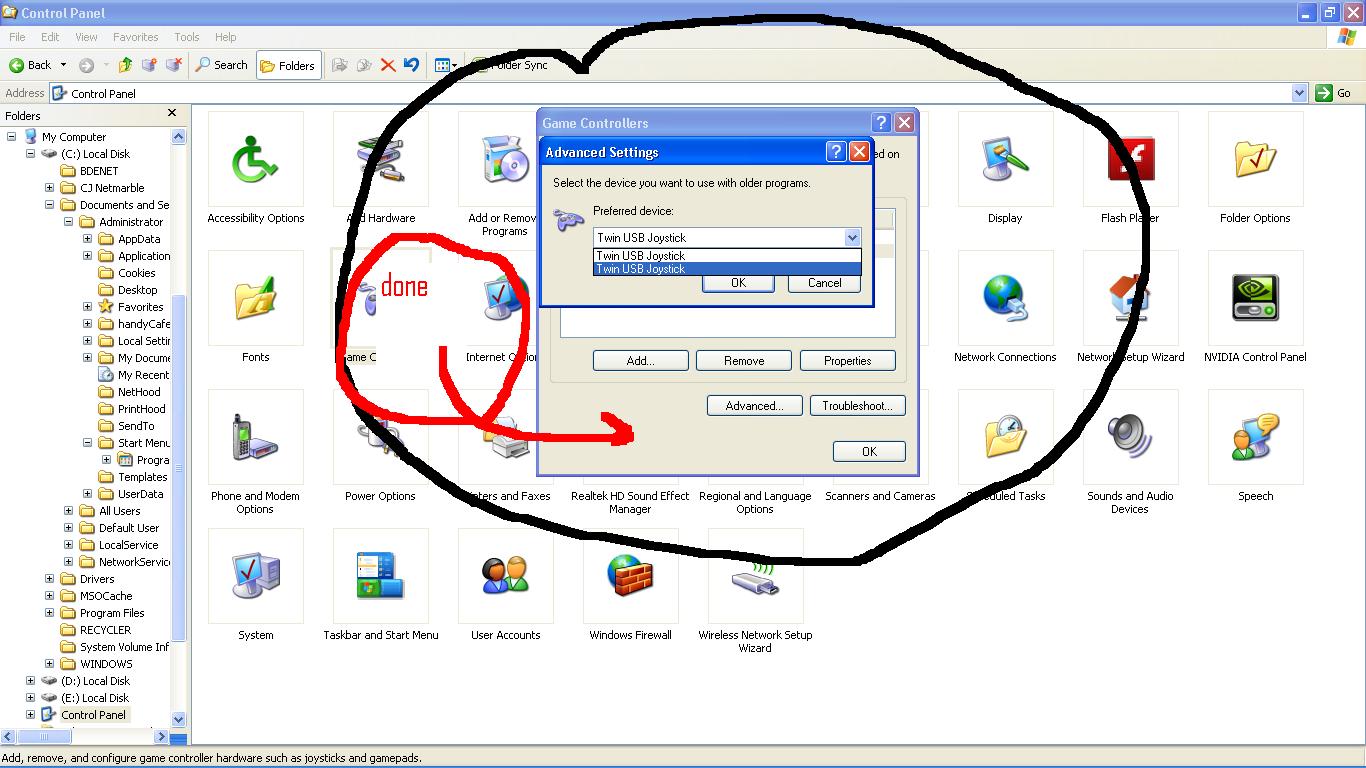Open the Preferred device dropdown arrow
1366x768 pixels.
pos(852,238)
